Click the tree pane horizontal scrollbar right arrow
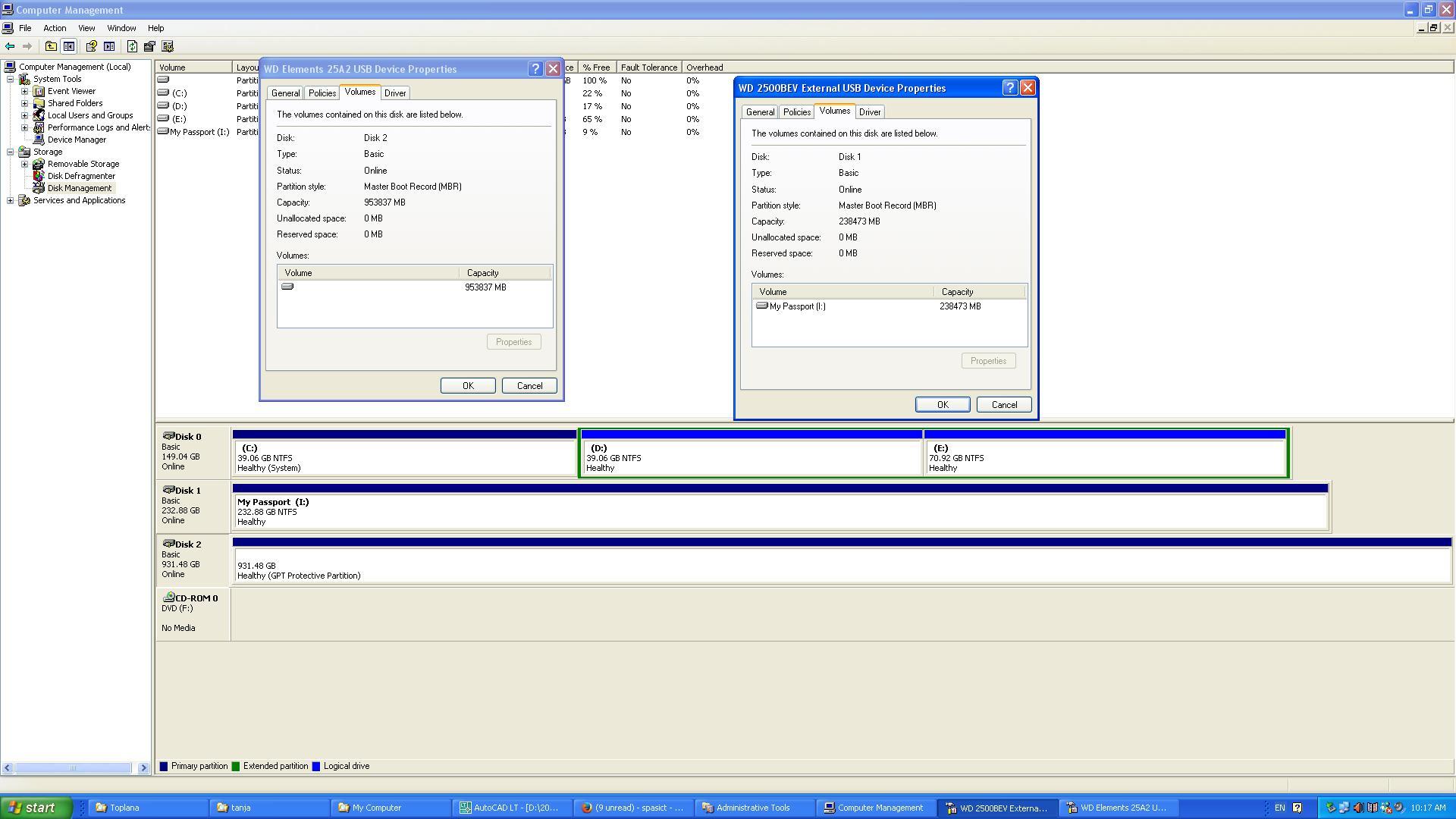This screenshot has width=1456, height=819. 143,768
